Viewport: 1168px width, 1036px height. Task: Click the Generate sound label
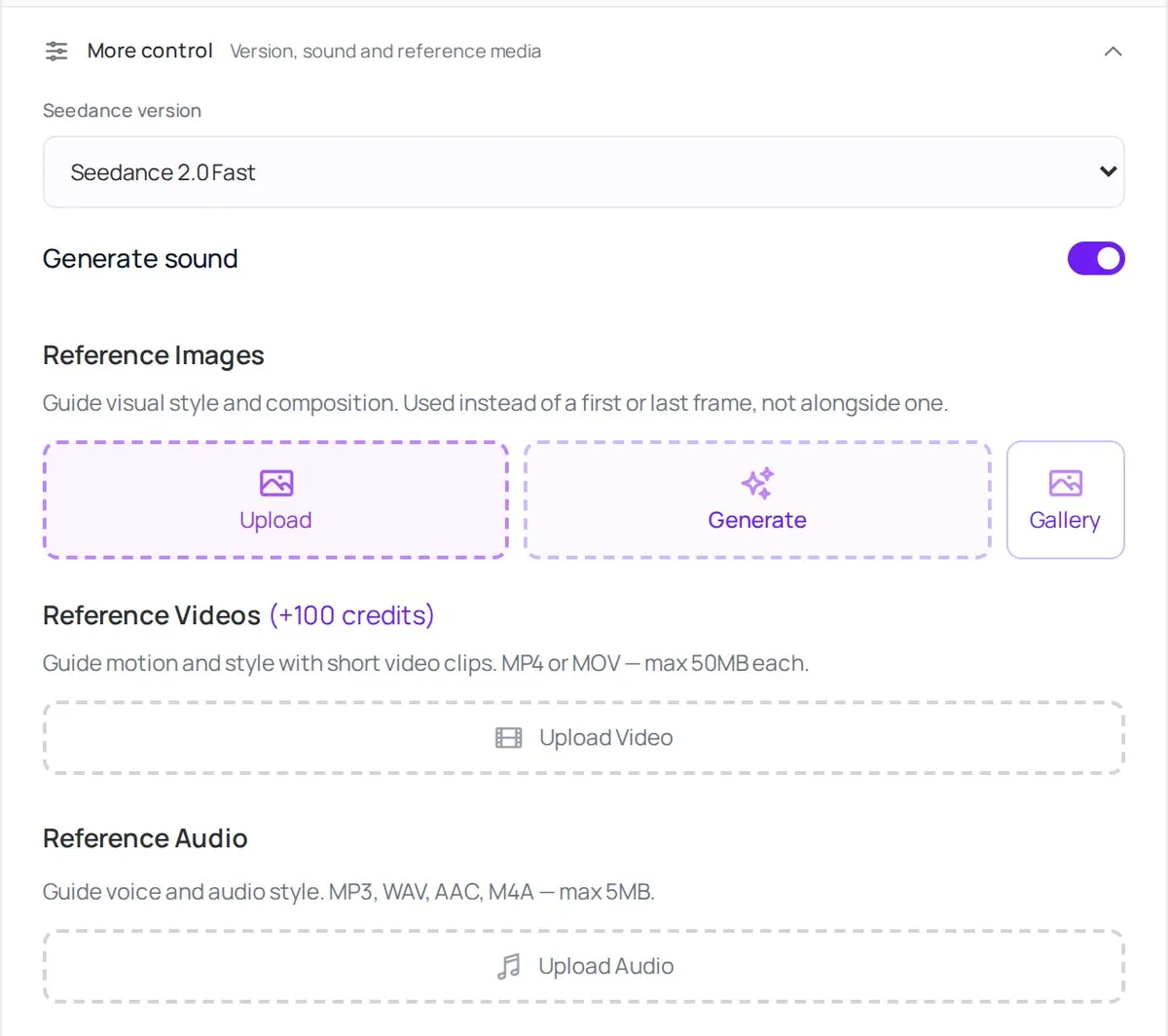(x=140, y=259)
